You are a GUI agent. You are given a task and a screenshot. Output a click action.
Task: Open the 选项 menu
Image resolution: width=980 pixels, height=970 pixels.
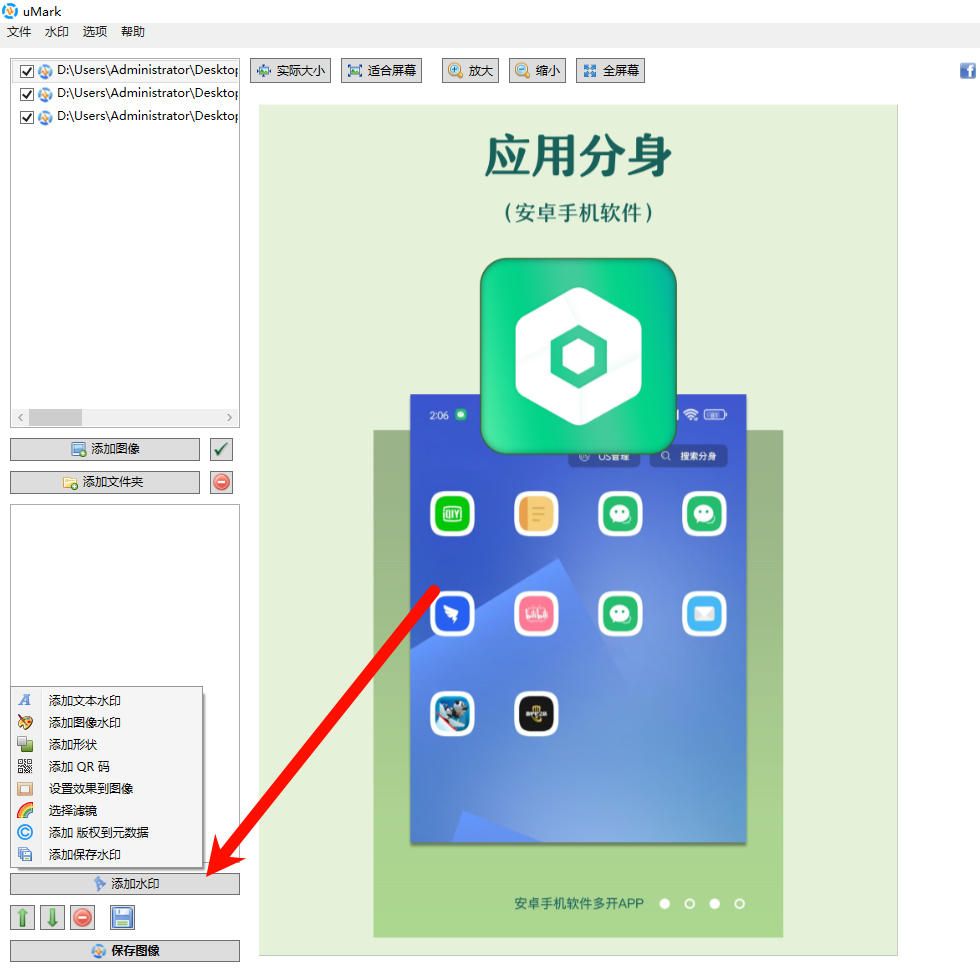point(94,32)
